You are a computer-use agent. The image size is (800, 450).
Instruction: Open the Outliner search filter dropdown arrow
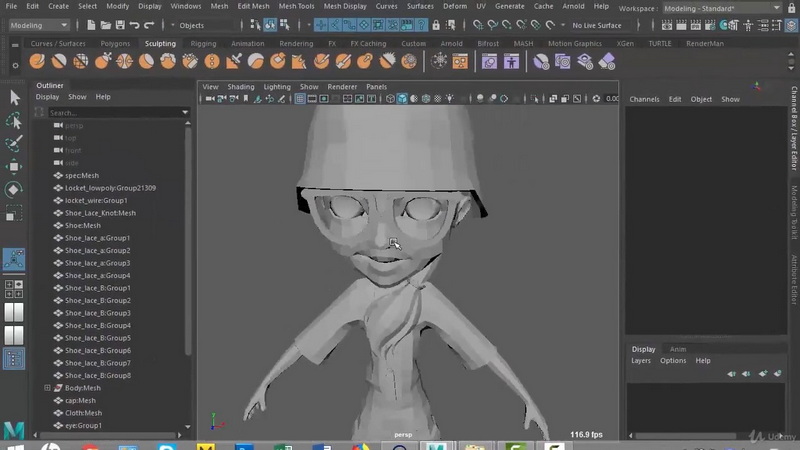tap(185, 113)
